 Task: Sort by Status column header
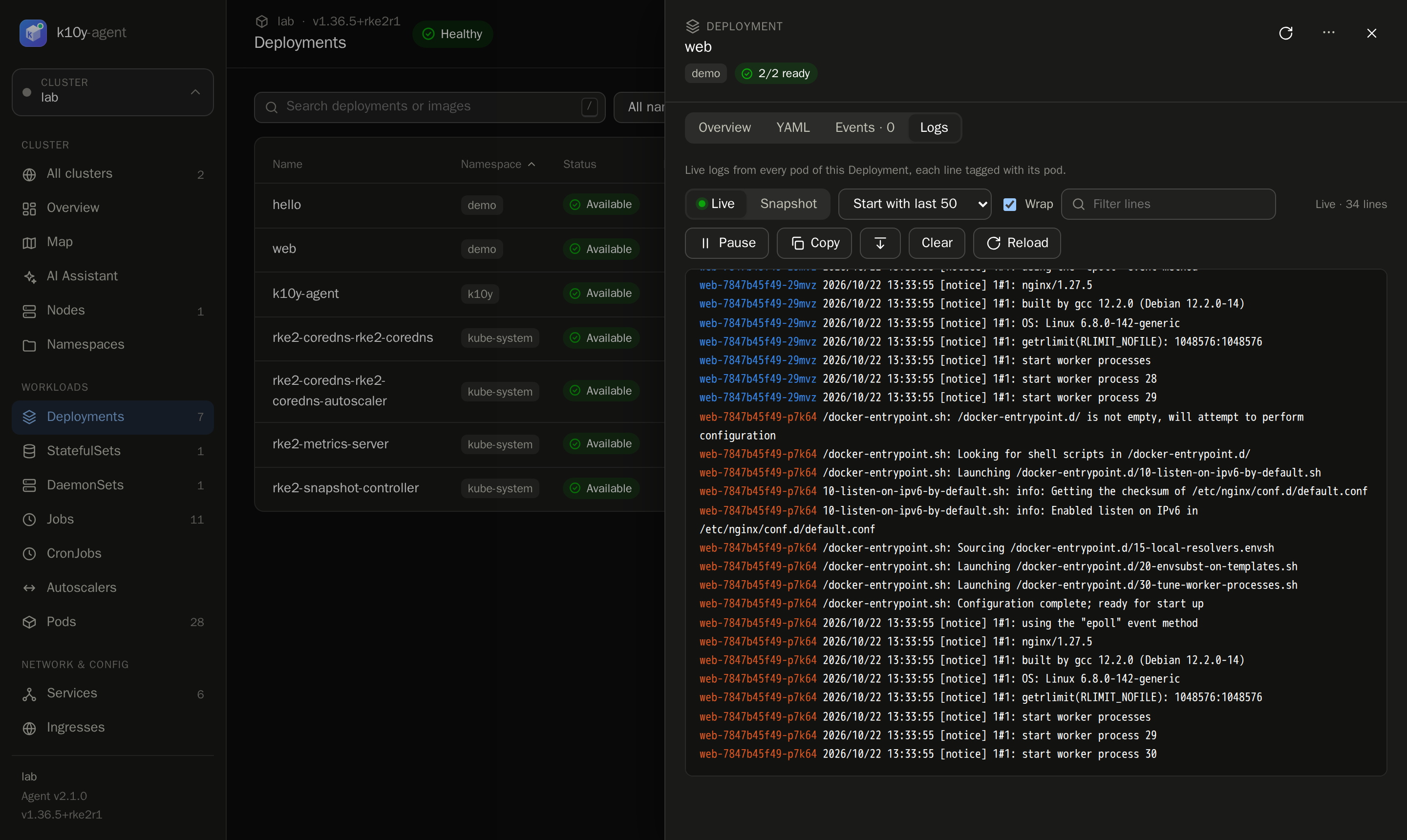coord(579,164)
